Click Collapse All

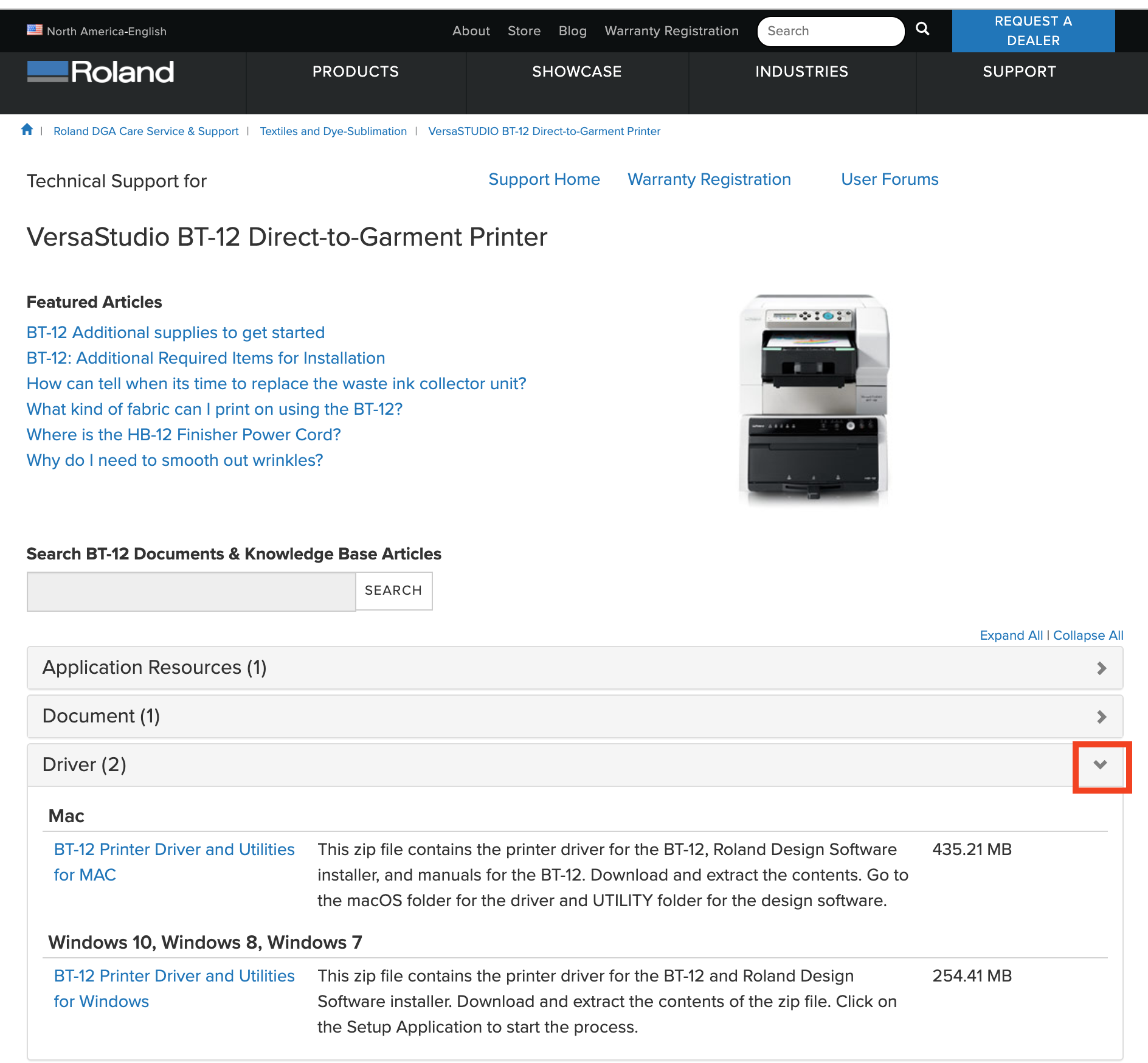pos(1088,635)
